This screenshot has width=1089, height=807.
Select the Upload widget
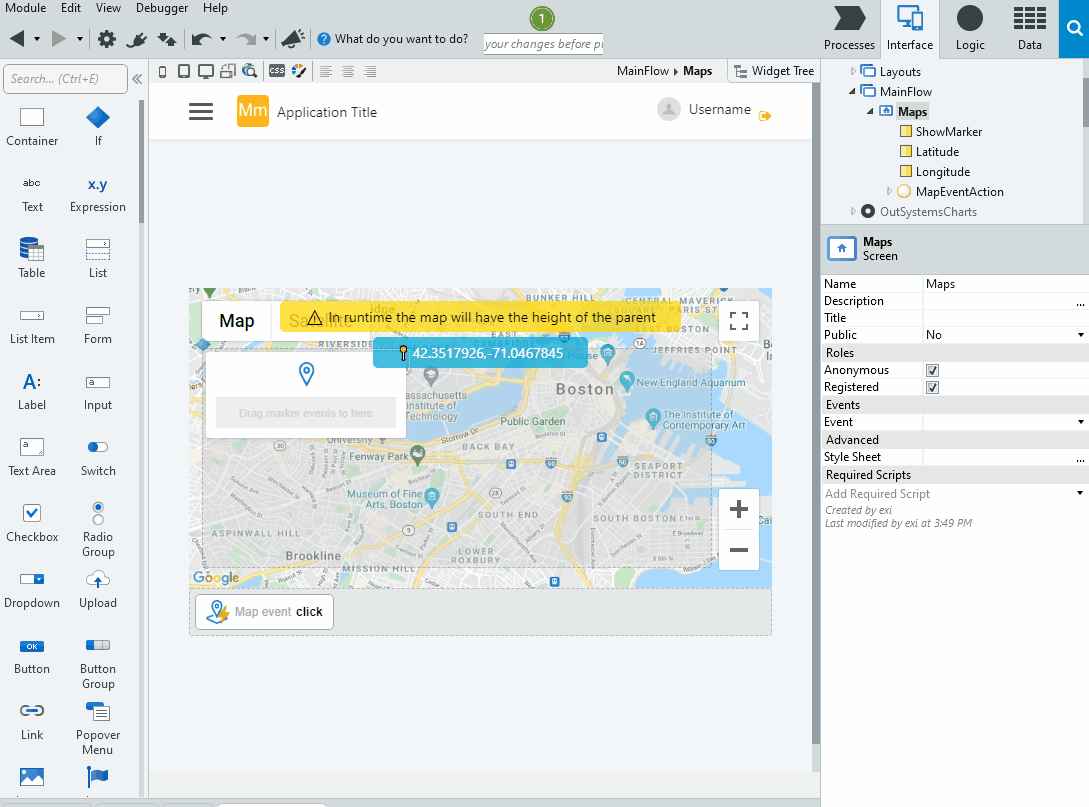pos(98,590)
